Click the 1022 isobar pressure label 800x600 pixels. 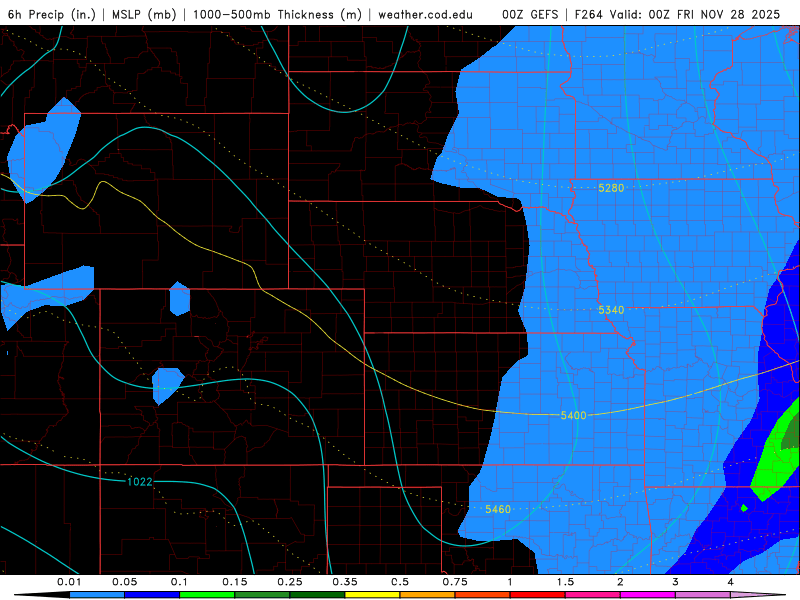point(140,482)
